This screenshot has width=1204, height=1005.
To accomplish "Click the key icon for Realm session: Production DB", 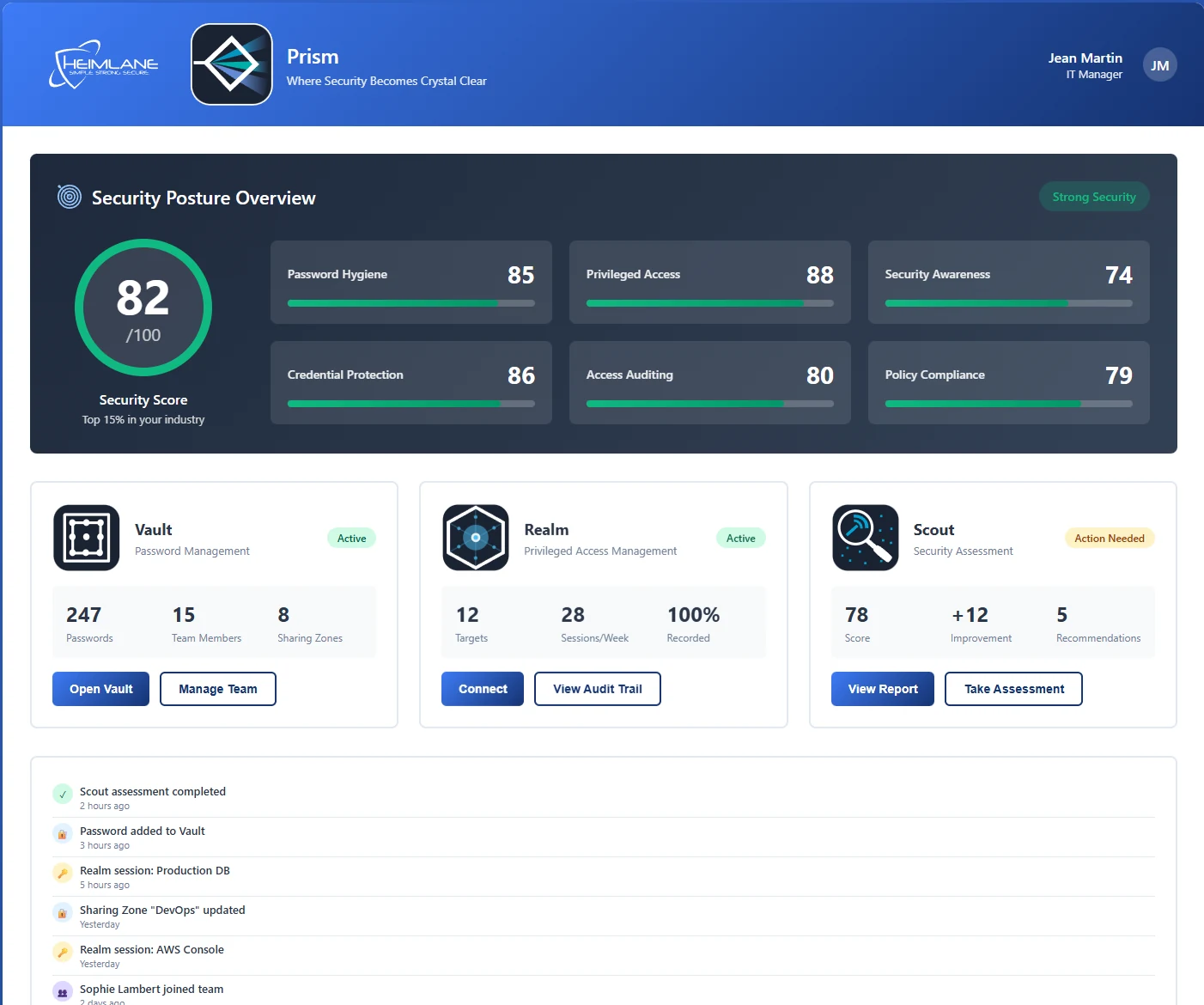I will point(63,873).
